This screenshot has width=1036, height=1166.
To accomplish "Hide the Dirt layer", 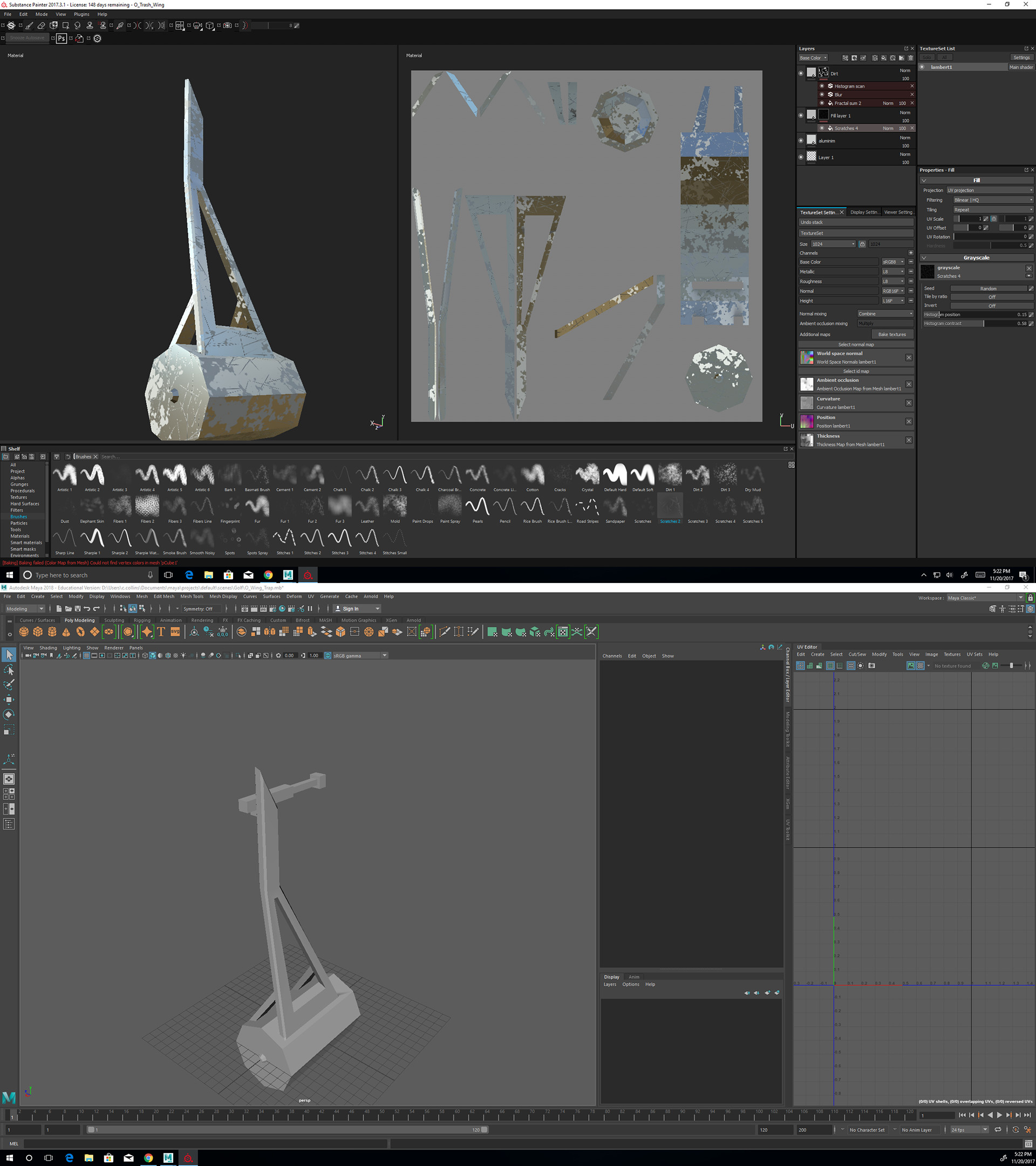I will [x=801, y=73].
